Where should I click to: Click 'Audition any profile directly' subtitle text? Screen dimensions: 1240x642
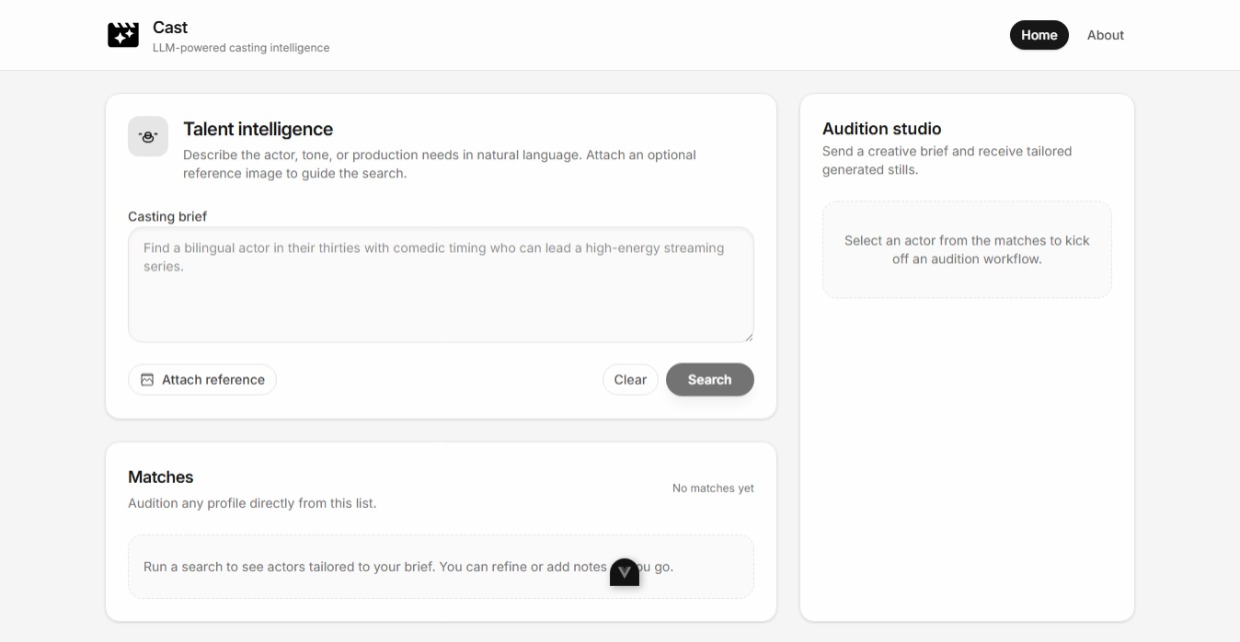(x=252, y=503)
